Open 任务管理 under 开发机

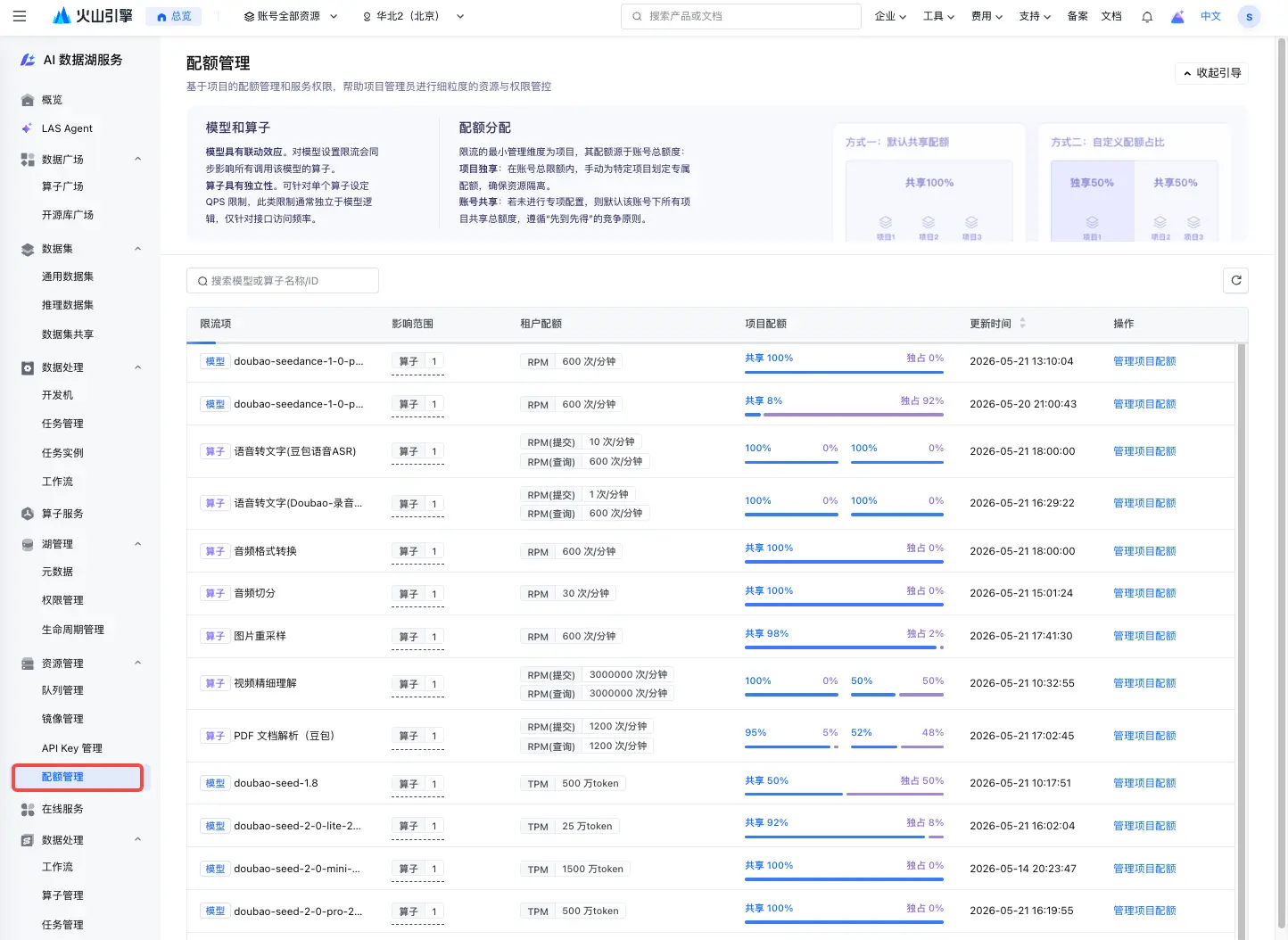62,424
